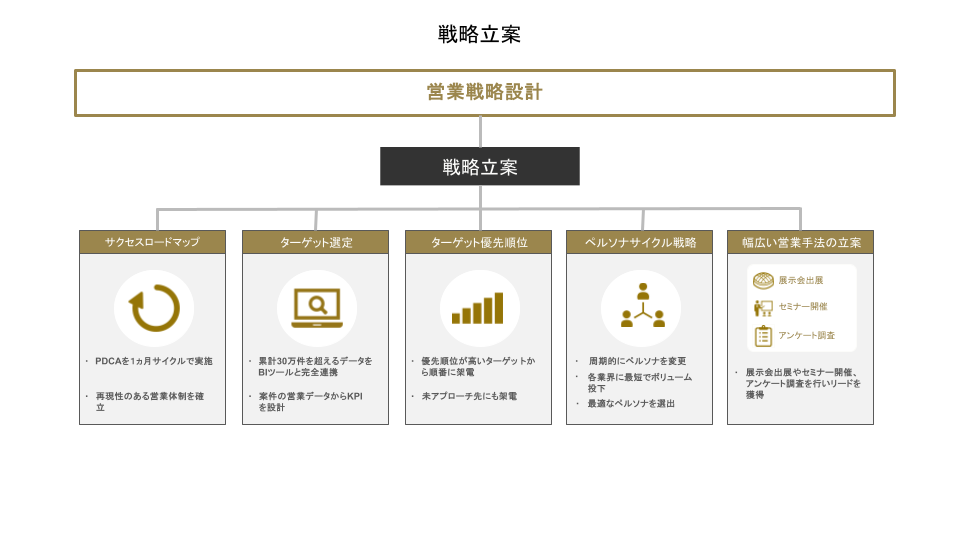Select the people network persona icon
Screen dimensions: 960x540
coord(641,308)
